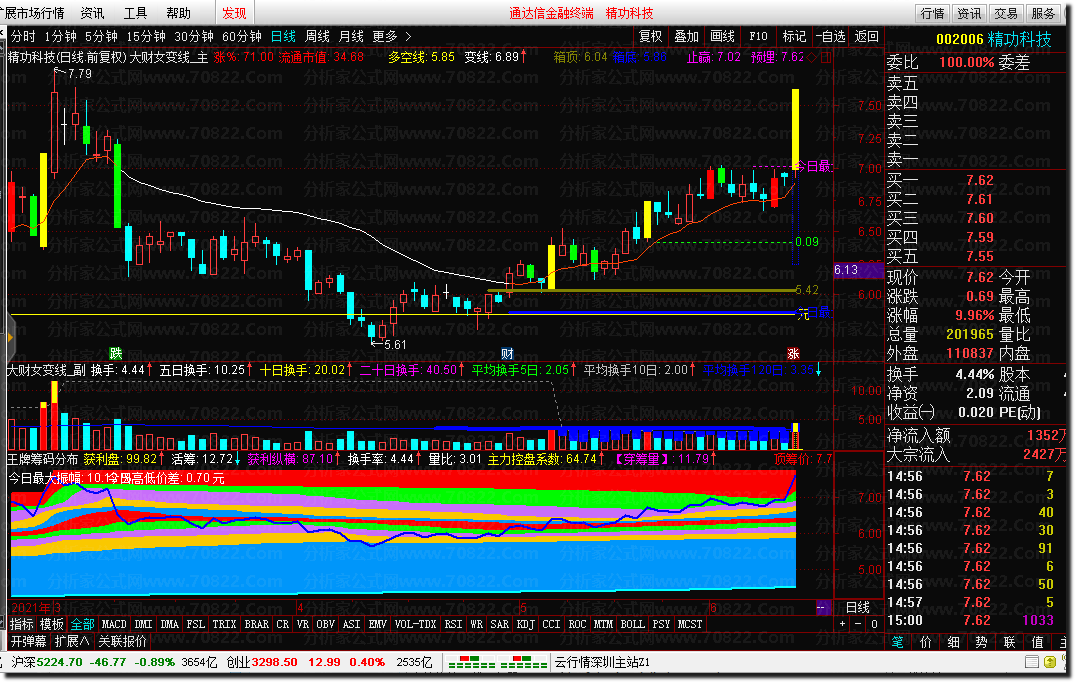Image resolution: width=1076 pixels, height=682 pixels.
Task: Switch to 分时 chart
Action: click(23, 36)
